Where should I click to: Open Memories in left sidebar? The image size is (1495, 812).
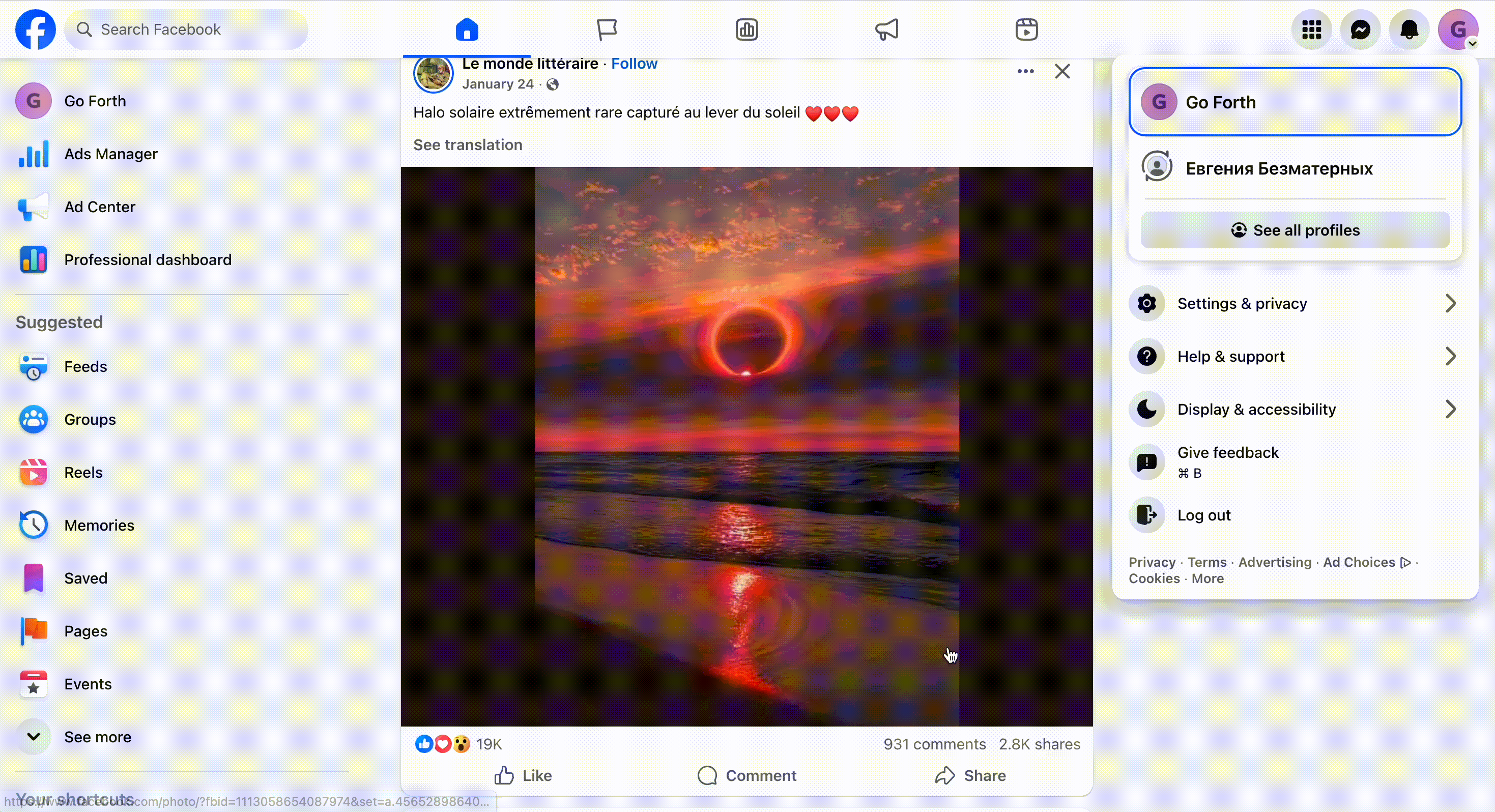point(99,525)
